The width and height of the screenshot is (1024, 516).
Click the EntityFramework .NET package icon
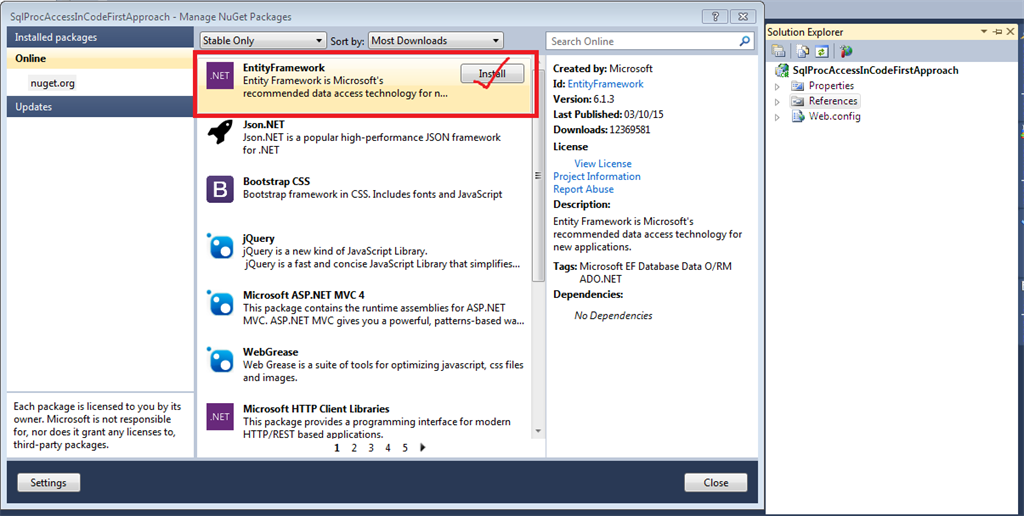tap(220, 75)
